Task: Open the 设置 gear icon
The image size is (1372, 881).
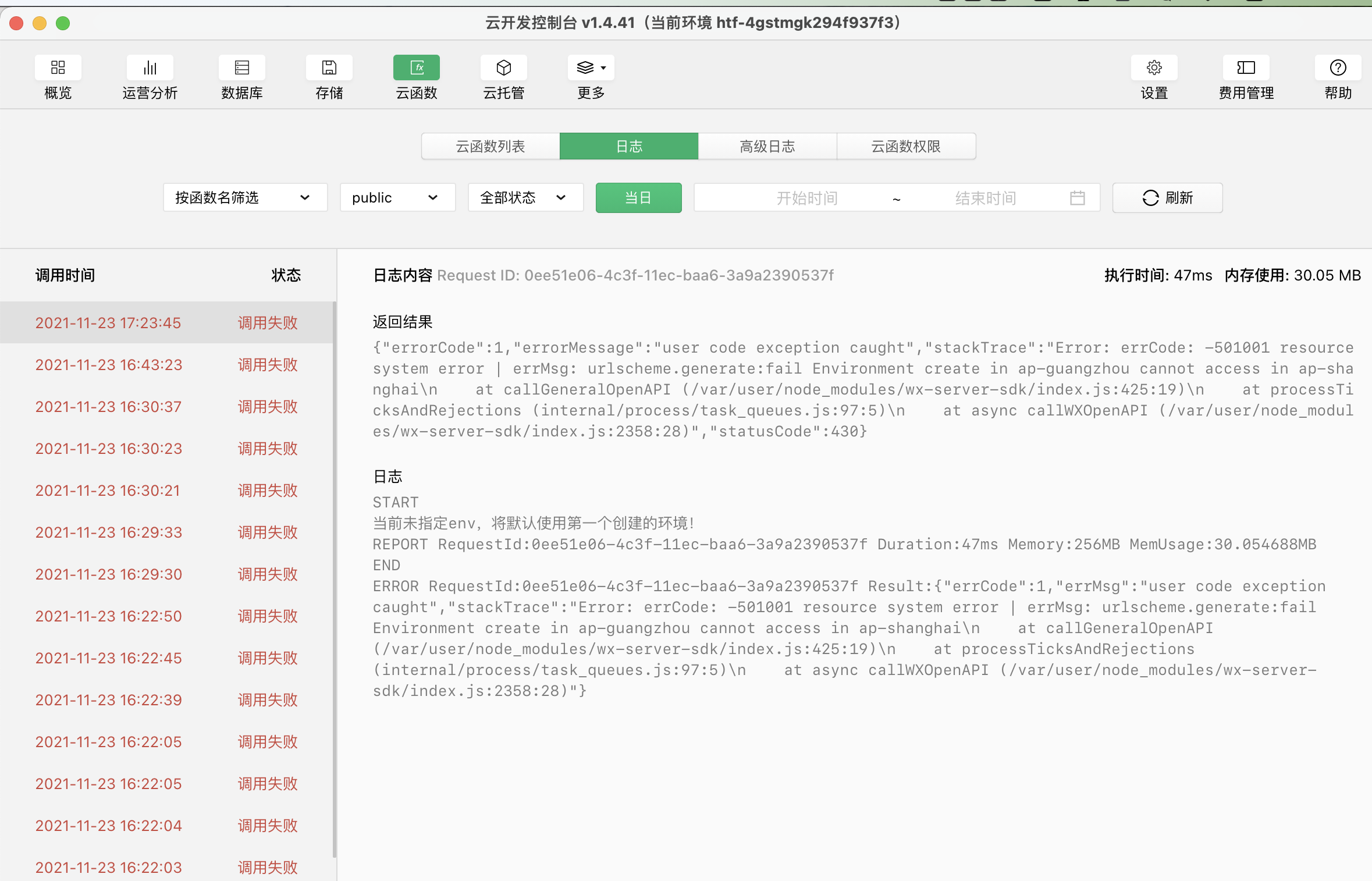Action: [1154, 69]
